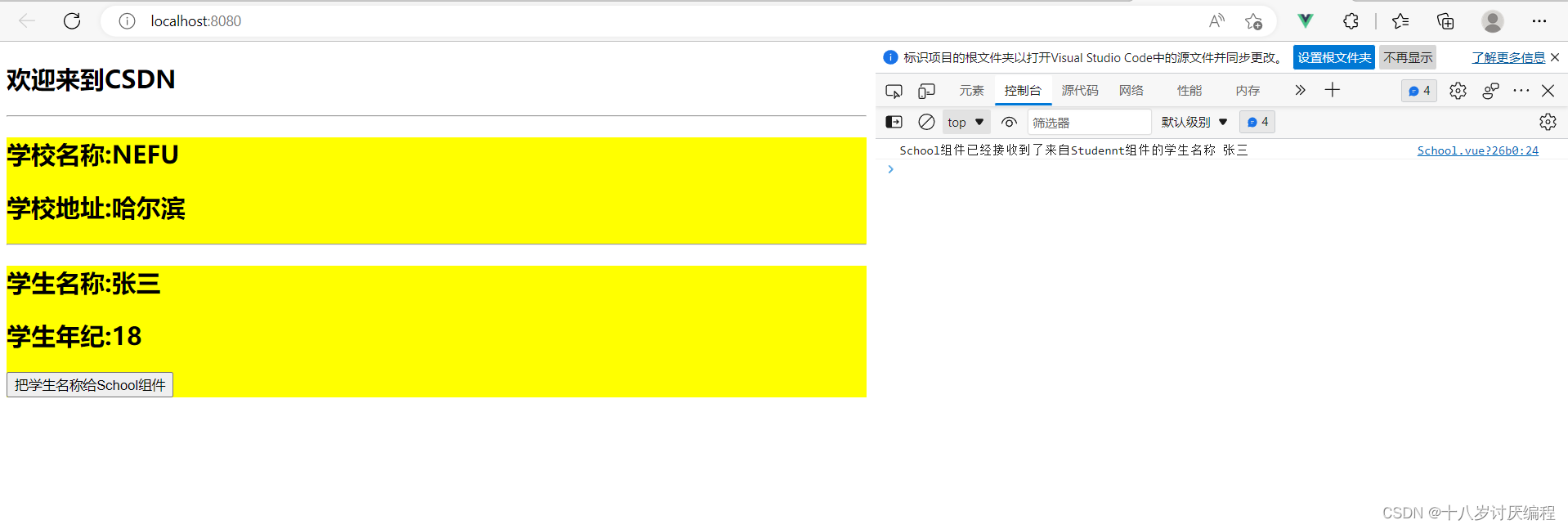1568x529 pixels.
Task: Open the favorites list icon
Action: [x=1400, y=21]
